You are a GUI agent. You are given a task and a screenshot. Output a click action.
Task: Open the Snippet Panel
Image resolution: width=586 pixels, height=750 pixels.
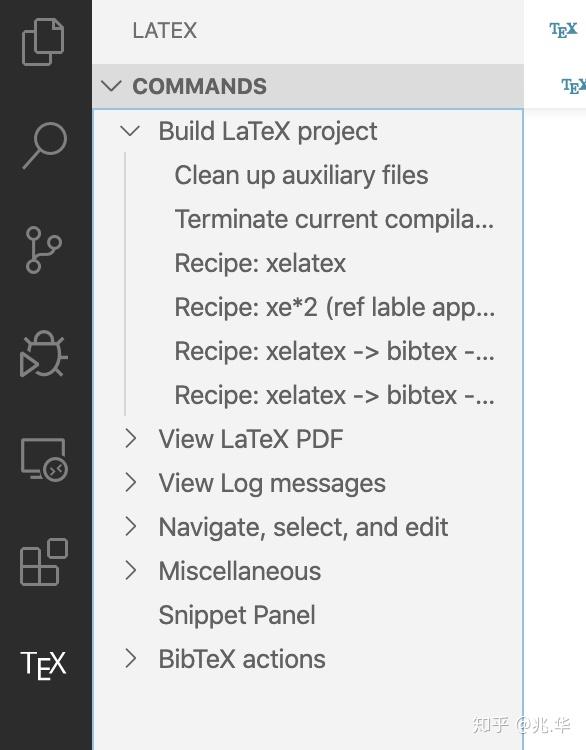tap(237, 615)
